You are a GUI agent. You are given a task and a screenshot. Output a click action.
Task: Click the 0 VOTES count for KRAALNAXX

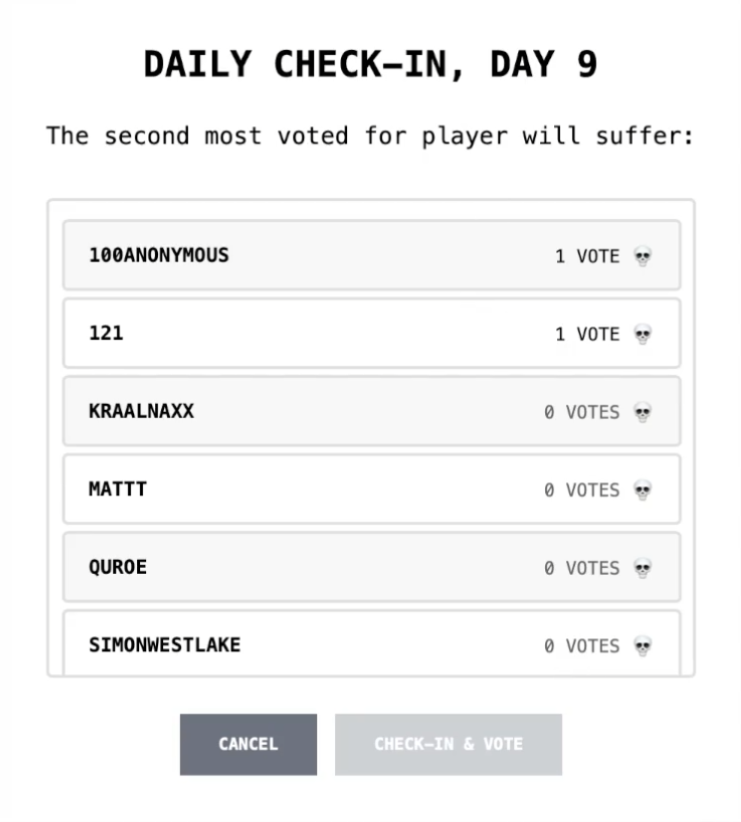582,412
